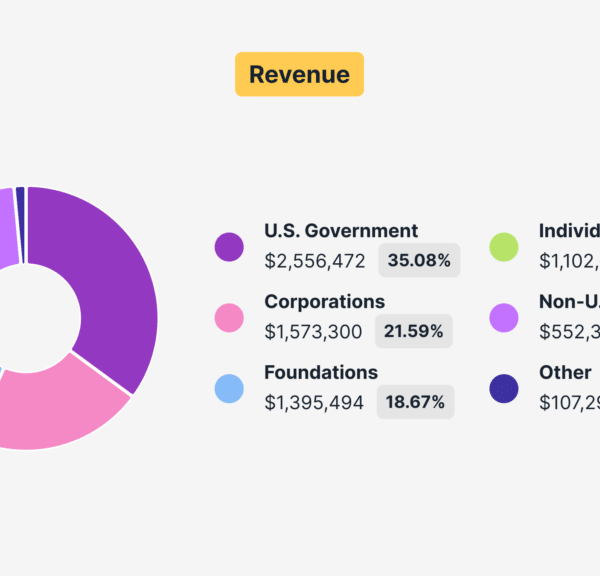Select the $1,573,300 revenue amount
The width and height of the screenshot is (600, 576).
pyautogui.click(x=313, y=331)
